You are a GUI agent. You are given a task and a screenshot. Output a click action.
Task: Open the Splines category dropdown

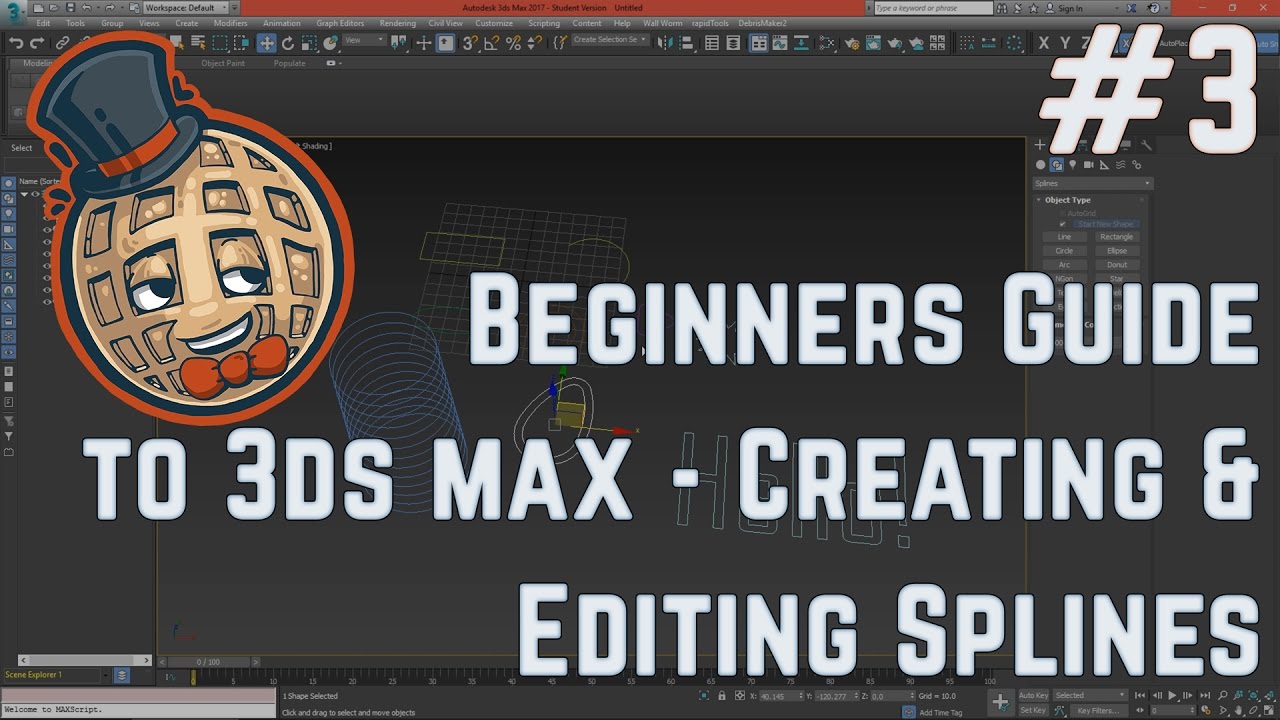[1092, 183]
